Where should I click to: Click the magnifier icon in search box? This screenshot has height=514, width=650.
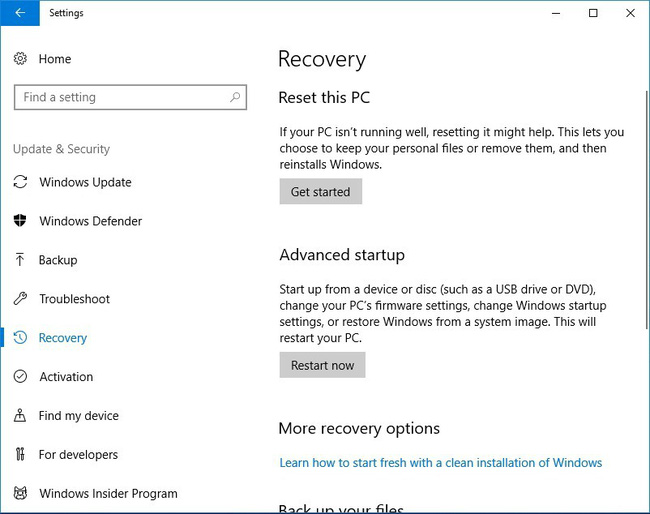click(x=235, y=97)
